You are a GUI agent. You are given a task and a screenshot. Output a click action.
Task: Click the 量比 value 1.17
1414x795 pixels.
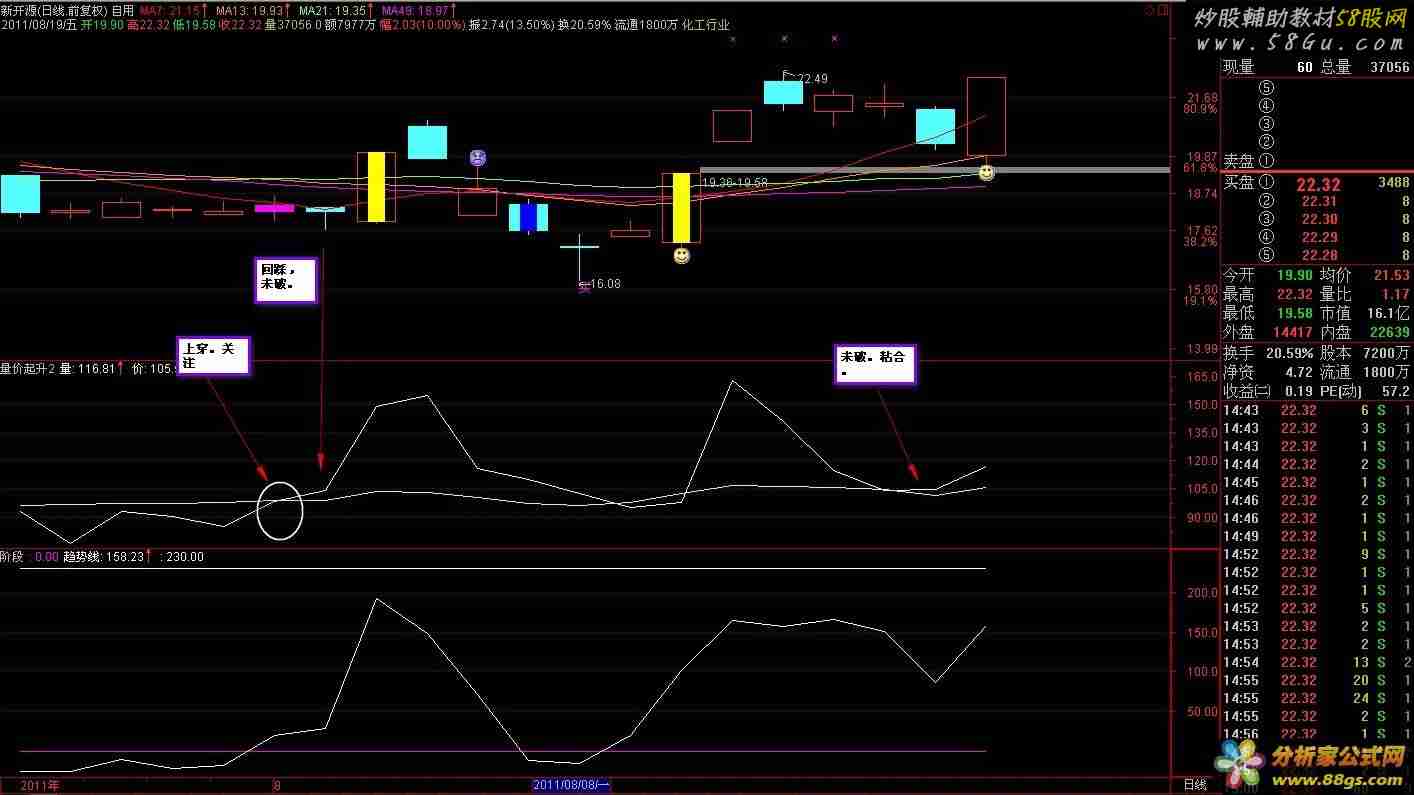pos(1394,294)
